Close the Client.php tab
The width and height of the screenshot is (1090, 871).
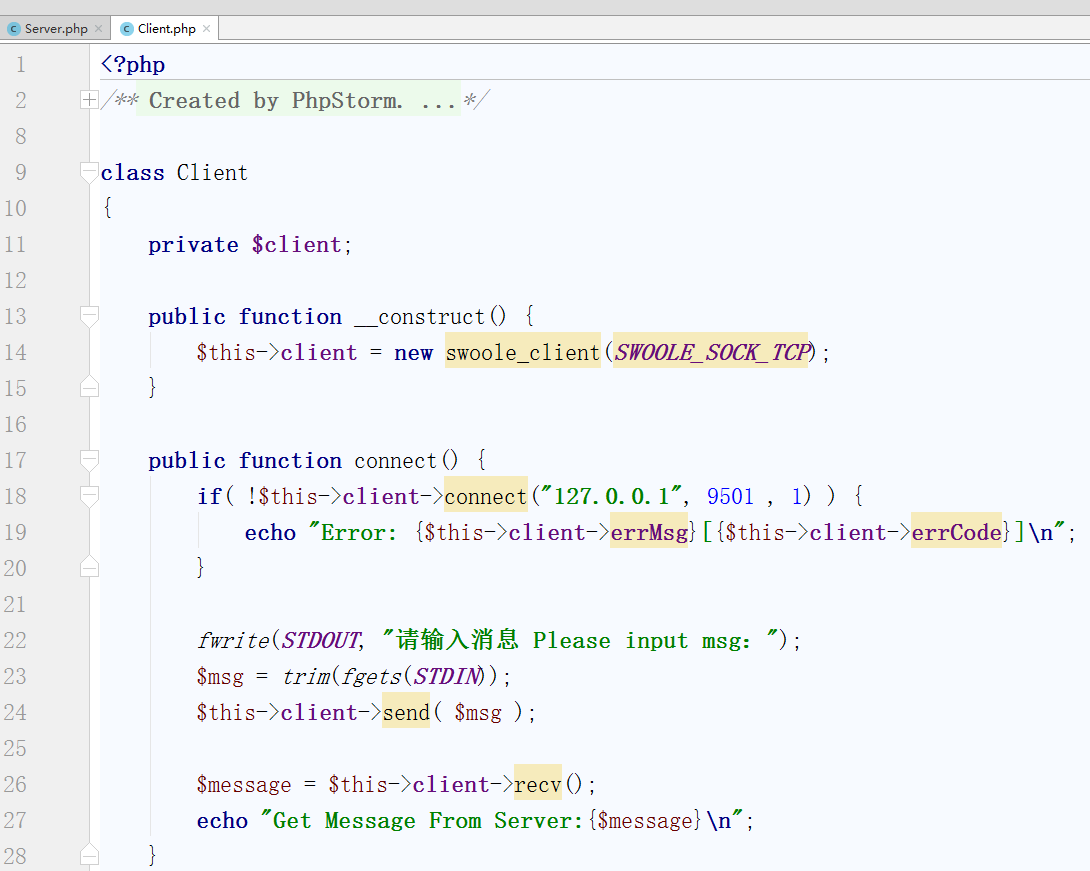click(x=207, y=29)
